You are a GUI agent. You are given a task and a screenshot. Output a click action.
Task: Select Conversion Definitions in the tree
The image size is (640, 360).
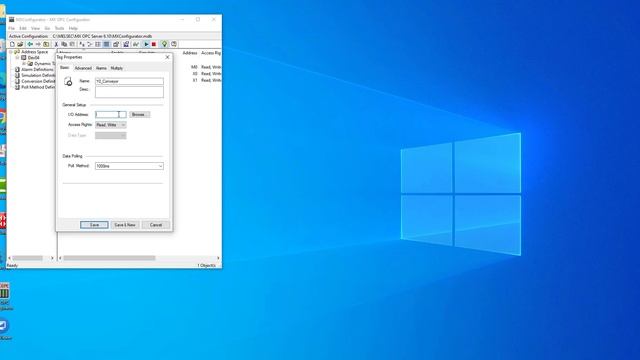click(x=38, y=81)
